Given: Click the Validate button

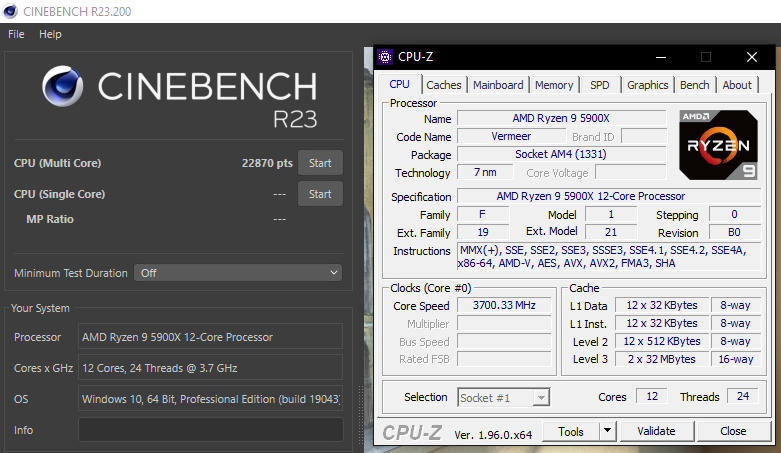Looking at the screenshot, I should [x=656, y=431].
